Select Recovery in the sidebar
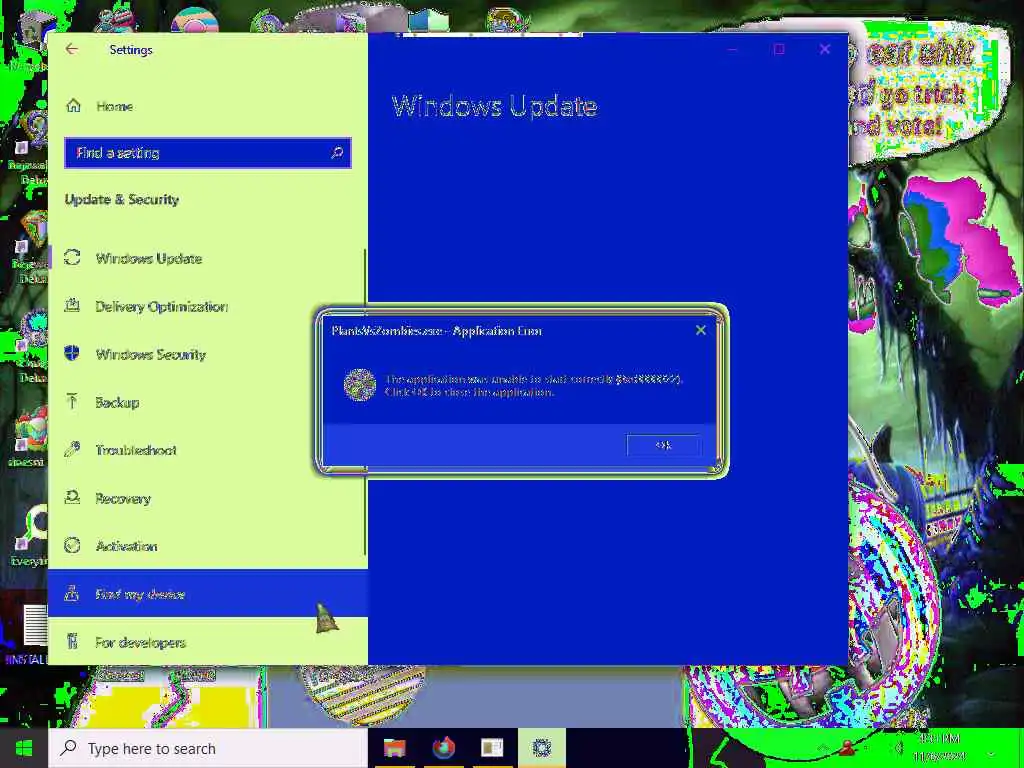Viewport: 1024px width, 768px height. [x=208, y=498]
